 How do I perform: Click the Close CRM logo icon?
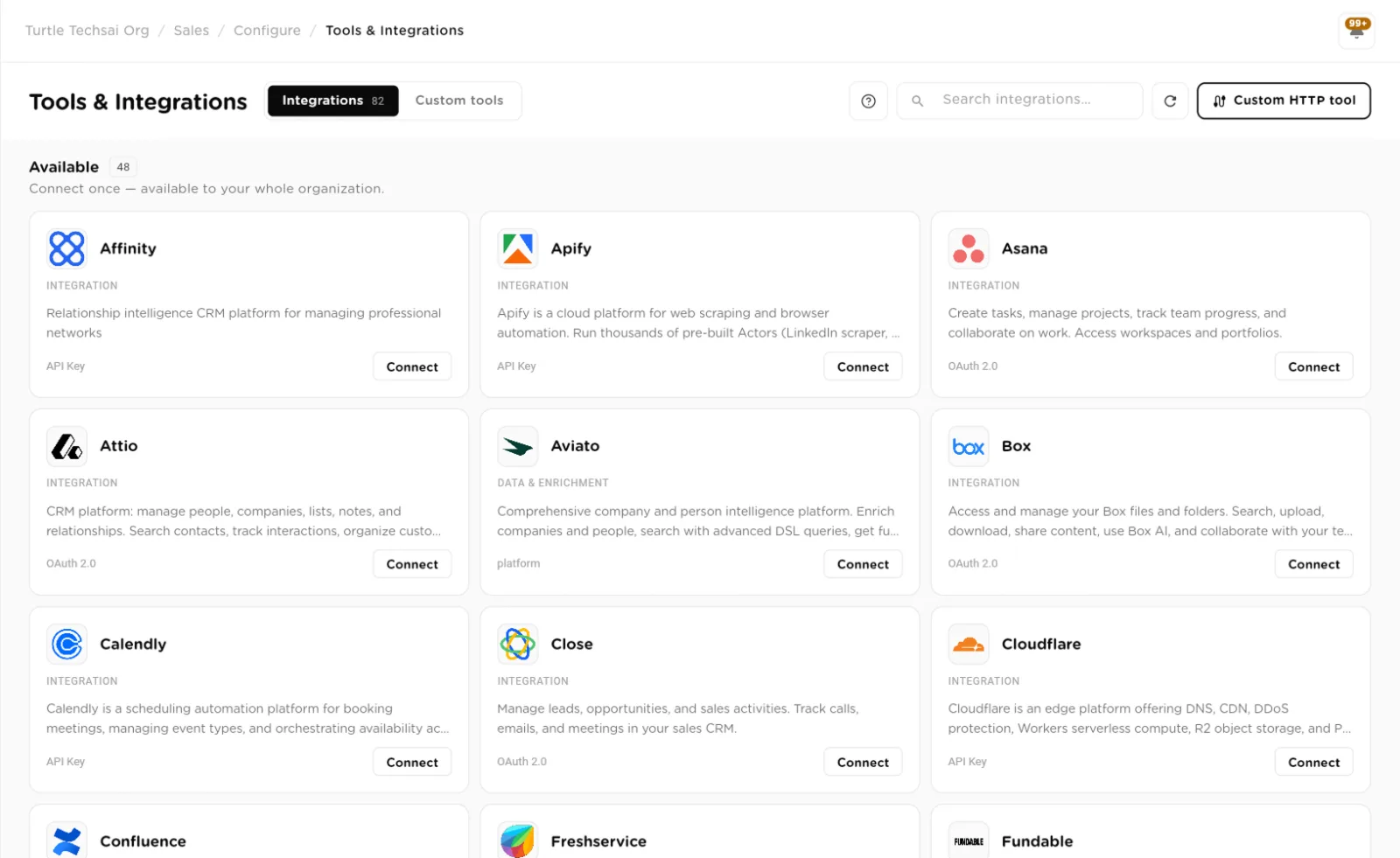click(517, 644)
